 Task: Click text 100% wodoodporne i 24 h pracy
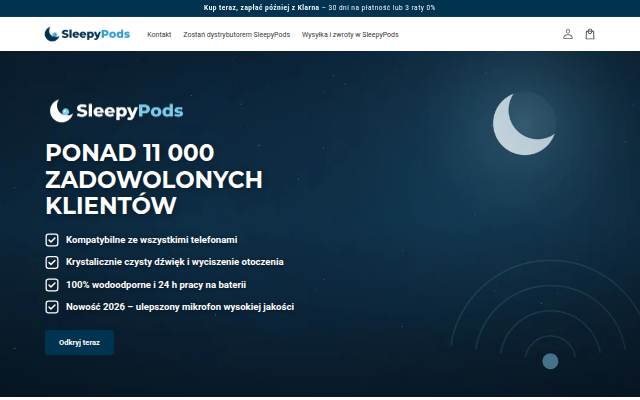click(x=156, y=285)
